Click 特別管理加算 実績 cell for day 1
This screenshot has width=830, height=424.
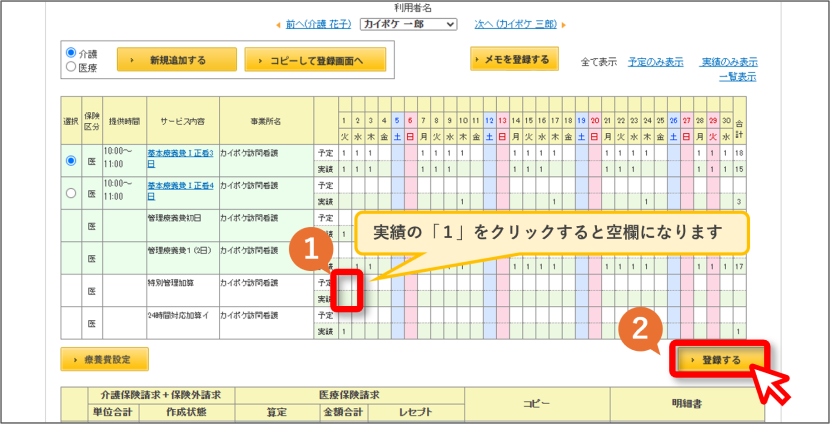point(345,299)
